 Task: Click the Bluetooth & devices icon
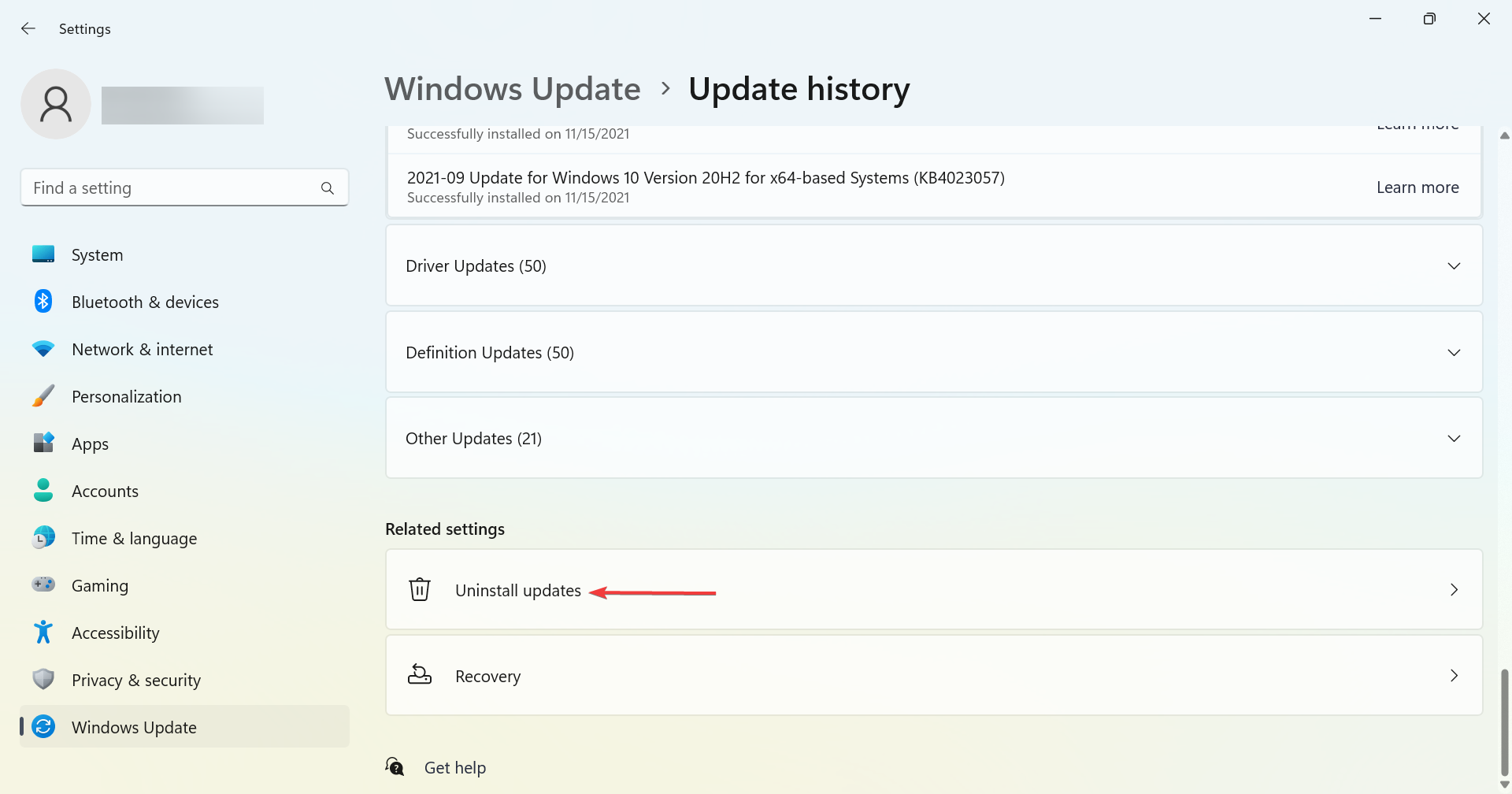coord(43,302)
